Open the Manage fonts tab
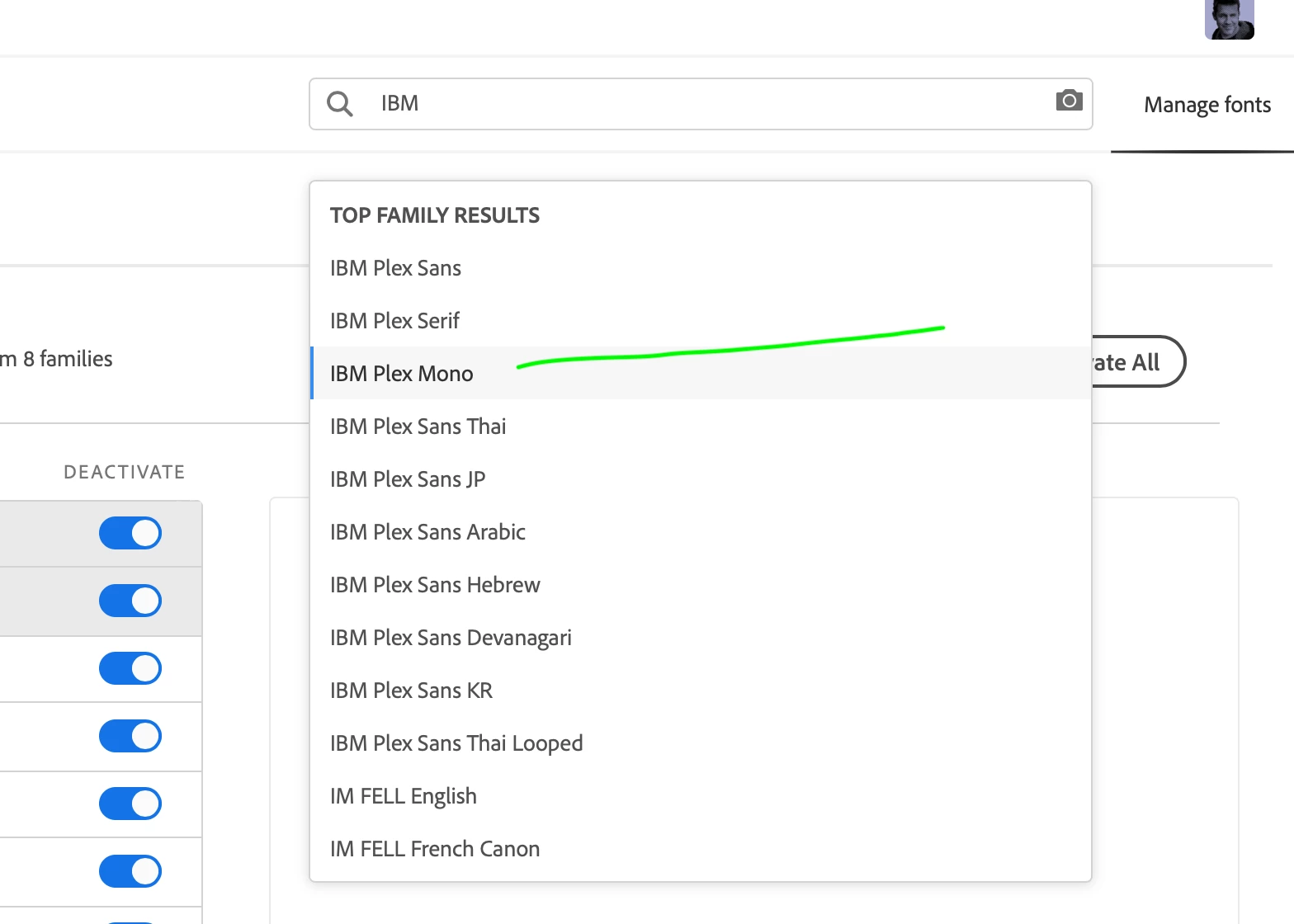The image size is (1294, 924). (x=1207, y=105)
